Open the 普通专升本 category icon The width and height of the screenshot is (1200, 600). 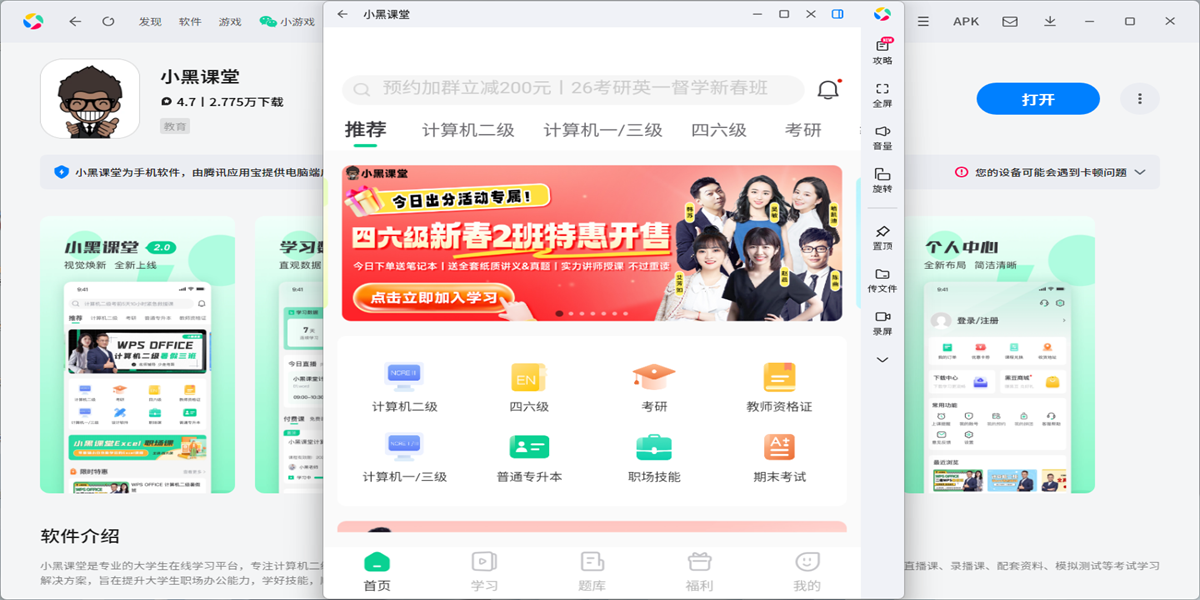coord(529,458)
